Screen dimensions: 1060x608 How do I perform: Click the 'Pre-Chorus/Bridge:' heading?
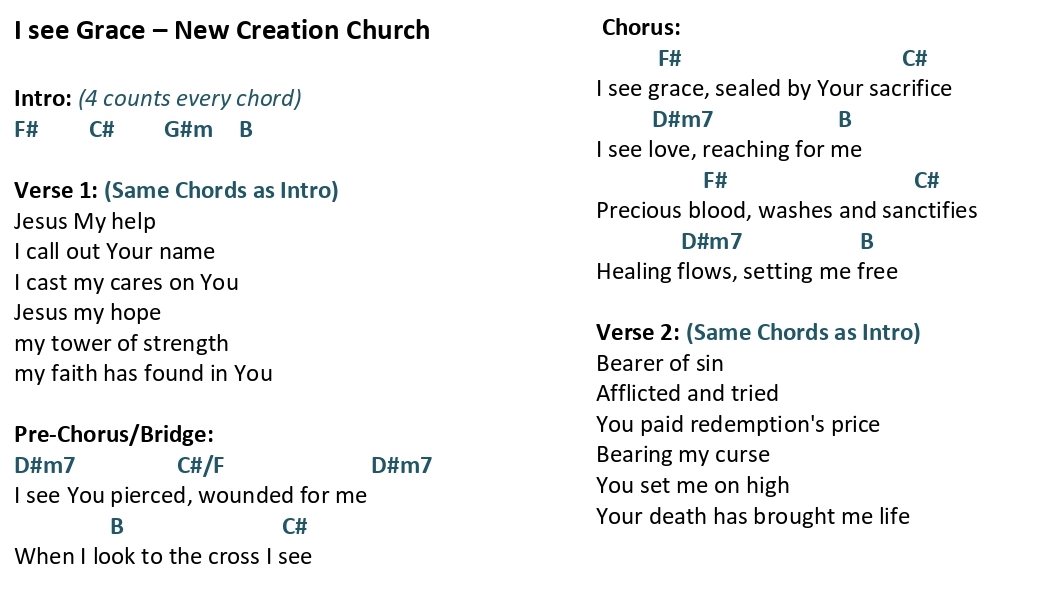114,434
